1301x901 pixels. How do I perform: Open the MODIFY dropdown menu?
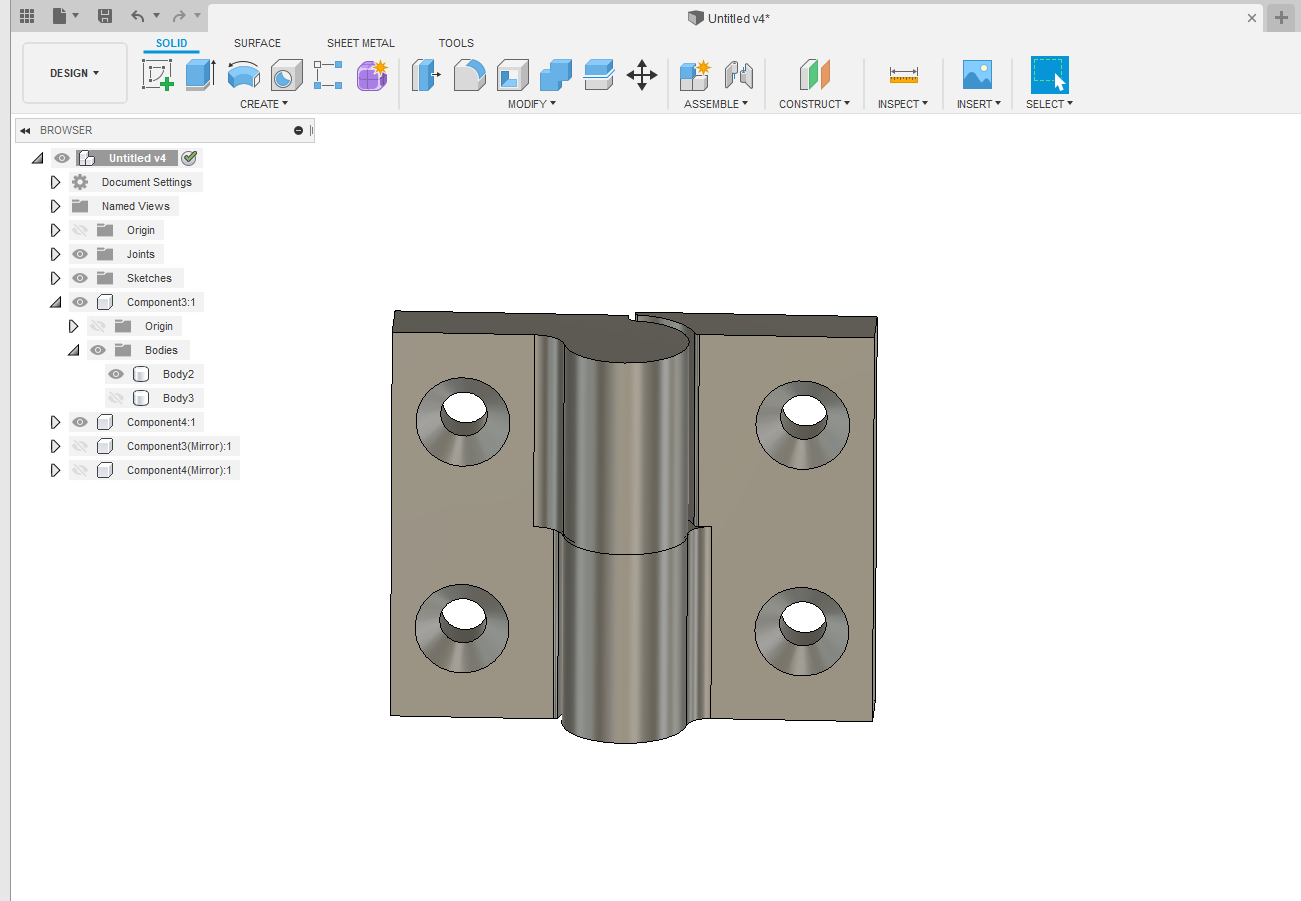[x=532, y=104]
